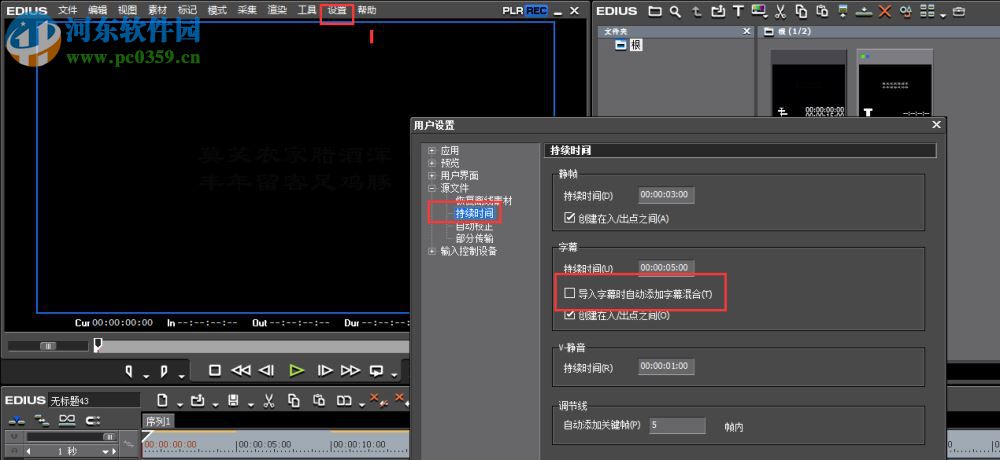Open the 帮助 menu

pyautogui.click(x=367, y=10)
